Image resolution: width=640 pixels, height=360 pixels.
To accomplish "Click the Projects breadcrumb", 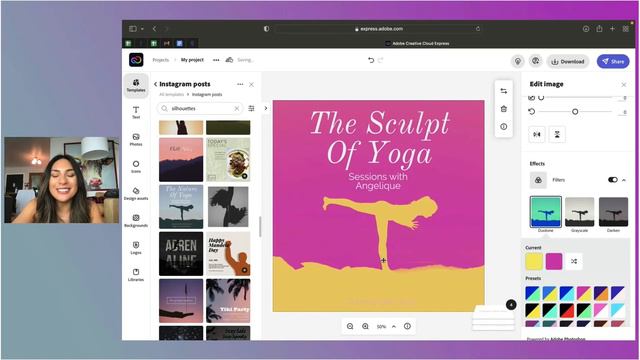I will (160, 60).
